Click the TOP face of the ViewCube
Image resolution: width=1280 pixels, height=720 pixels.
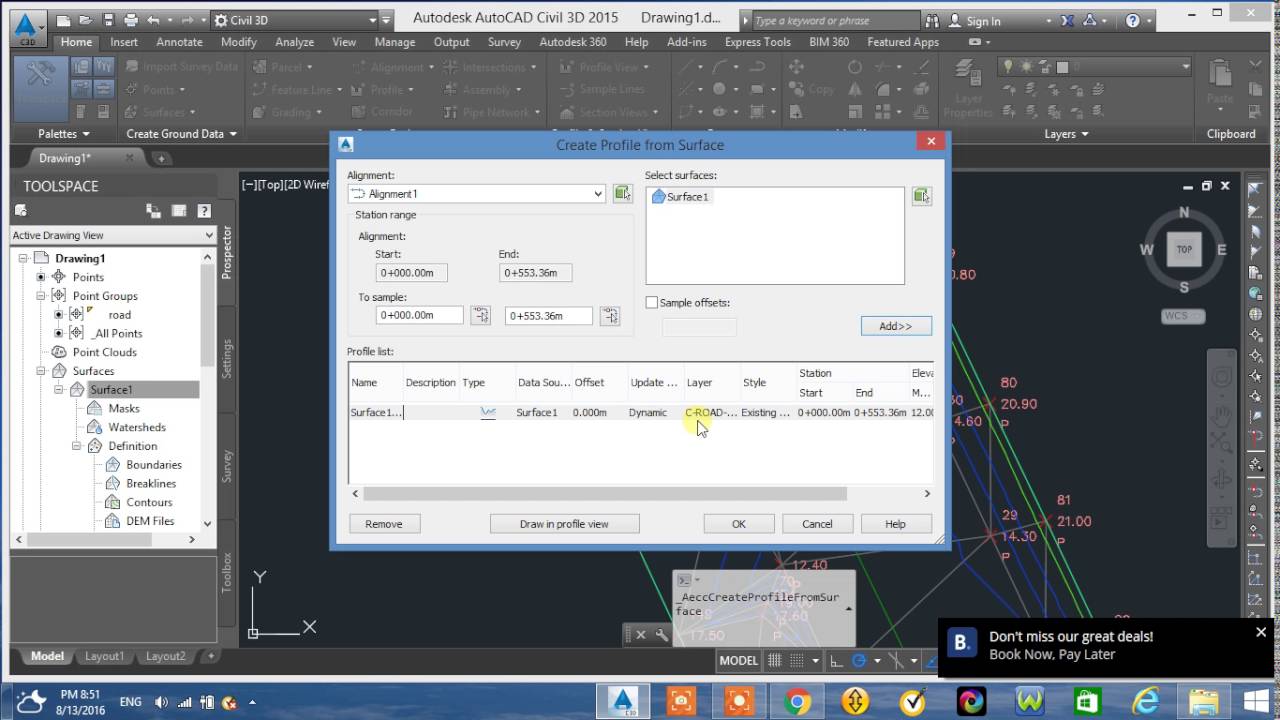pos(1184,249)
